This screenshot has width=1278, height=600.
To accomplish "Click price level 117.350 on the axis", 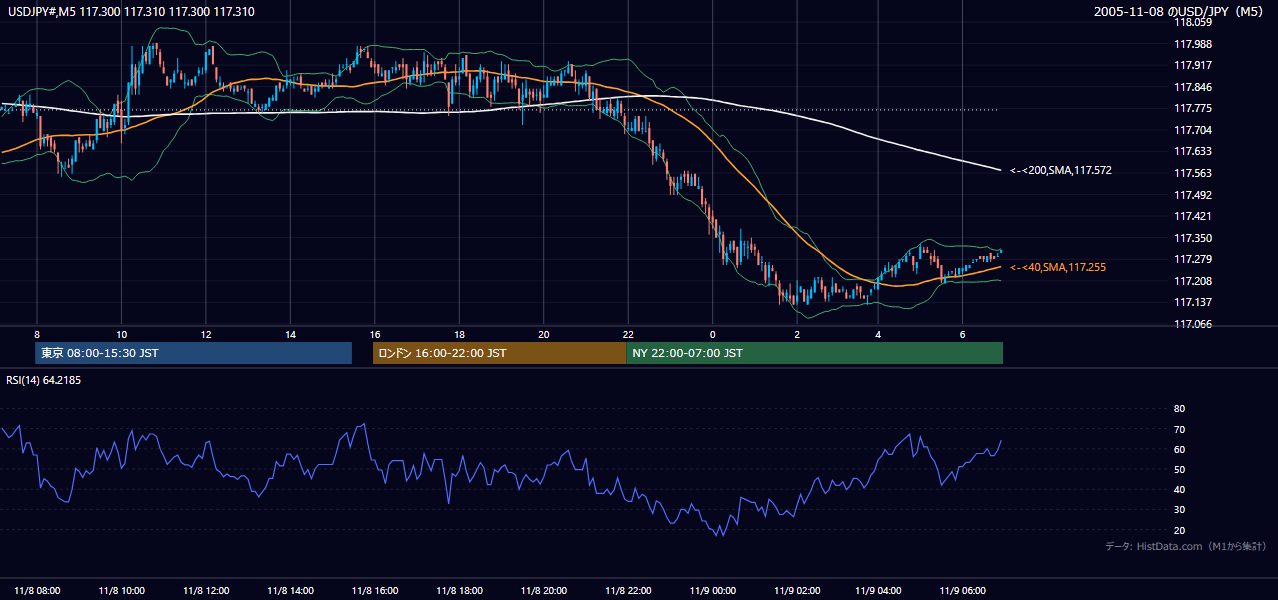I will pyautogui.click(x=1193, y=238).
